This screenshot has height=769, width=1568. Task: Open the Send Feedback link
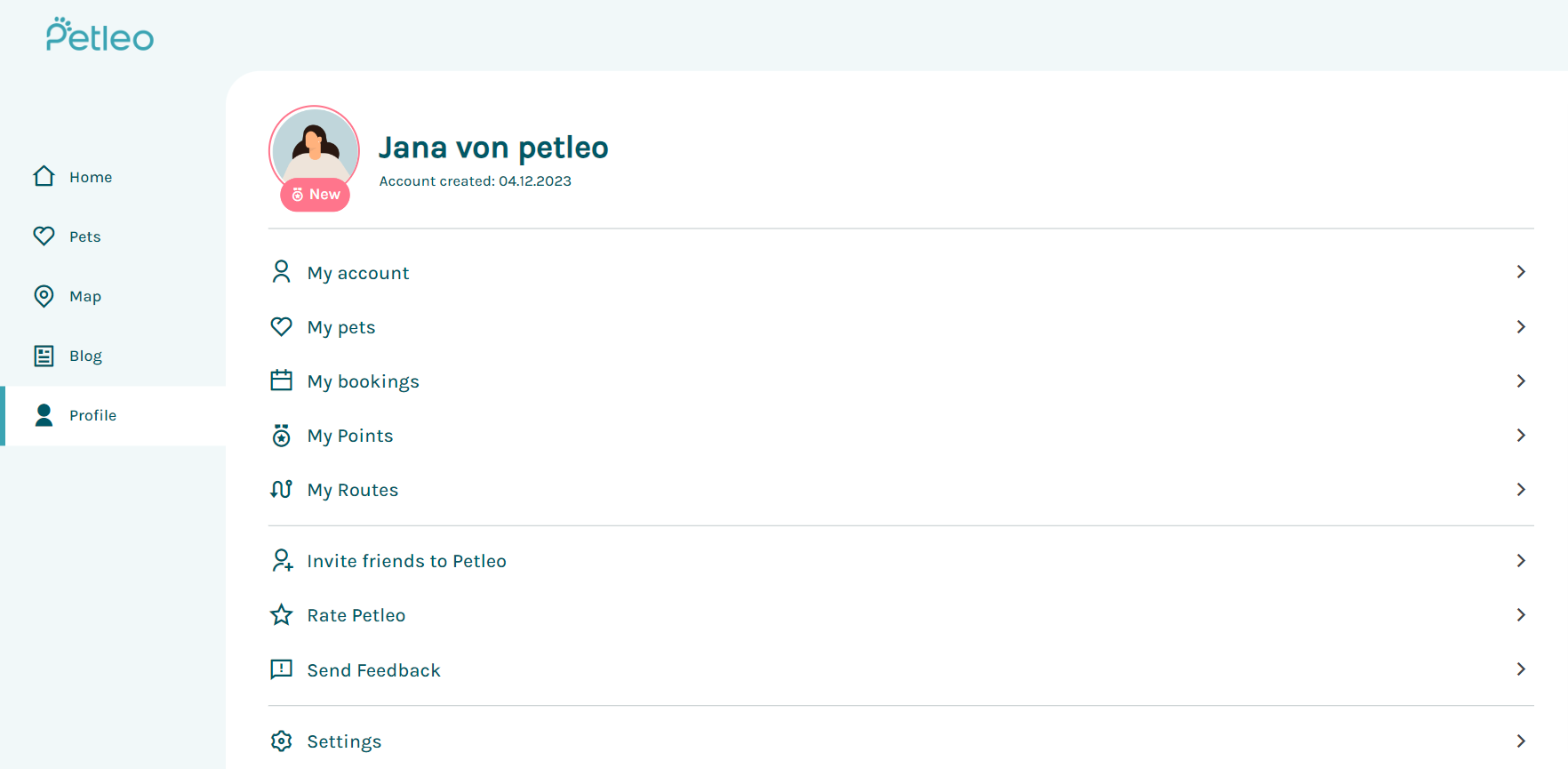[x=373, y=670]
